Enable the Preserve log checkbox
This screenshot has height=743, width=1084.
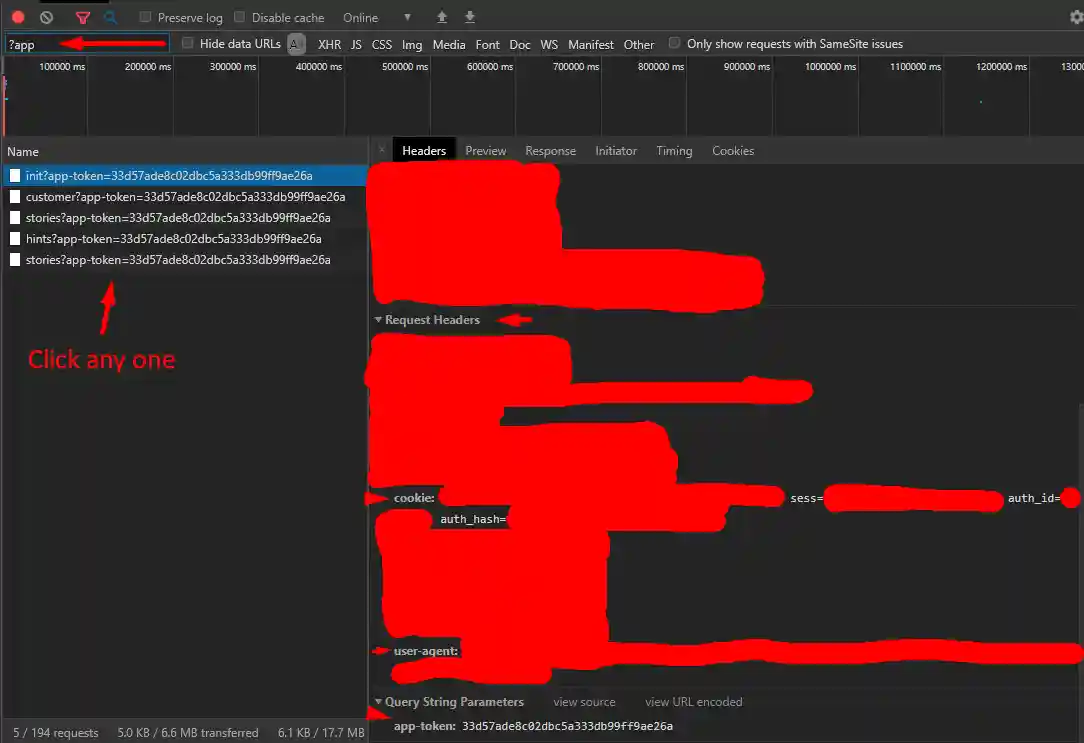click(x=146, y=17)
